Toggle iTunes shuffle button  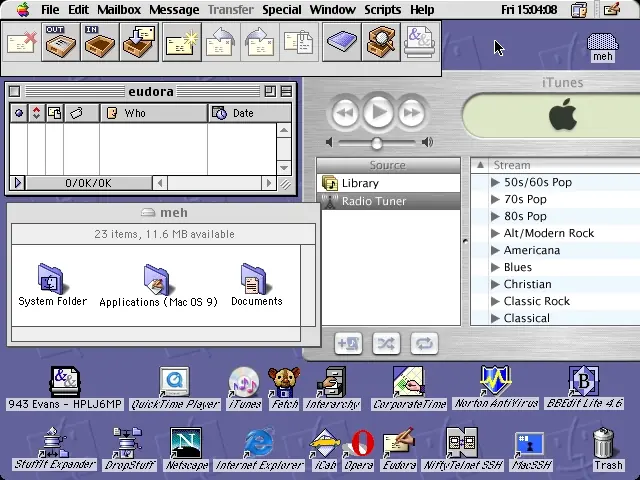tap(386, 344)
